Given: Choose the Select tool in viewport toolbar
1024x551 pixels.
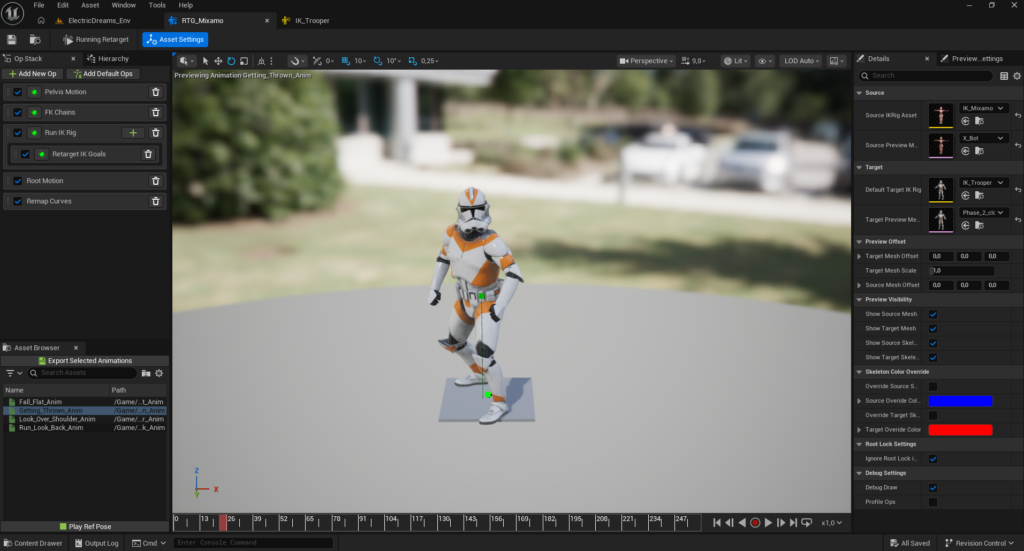Looking at the screenshot, I should [205, 61].
